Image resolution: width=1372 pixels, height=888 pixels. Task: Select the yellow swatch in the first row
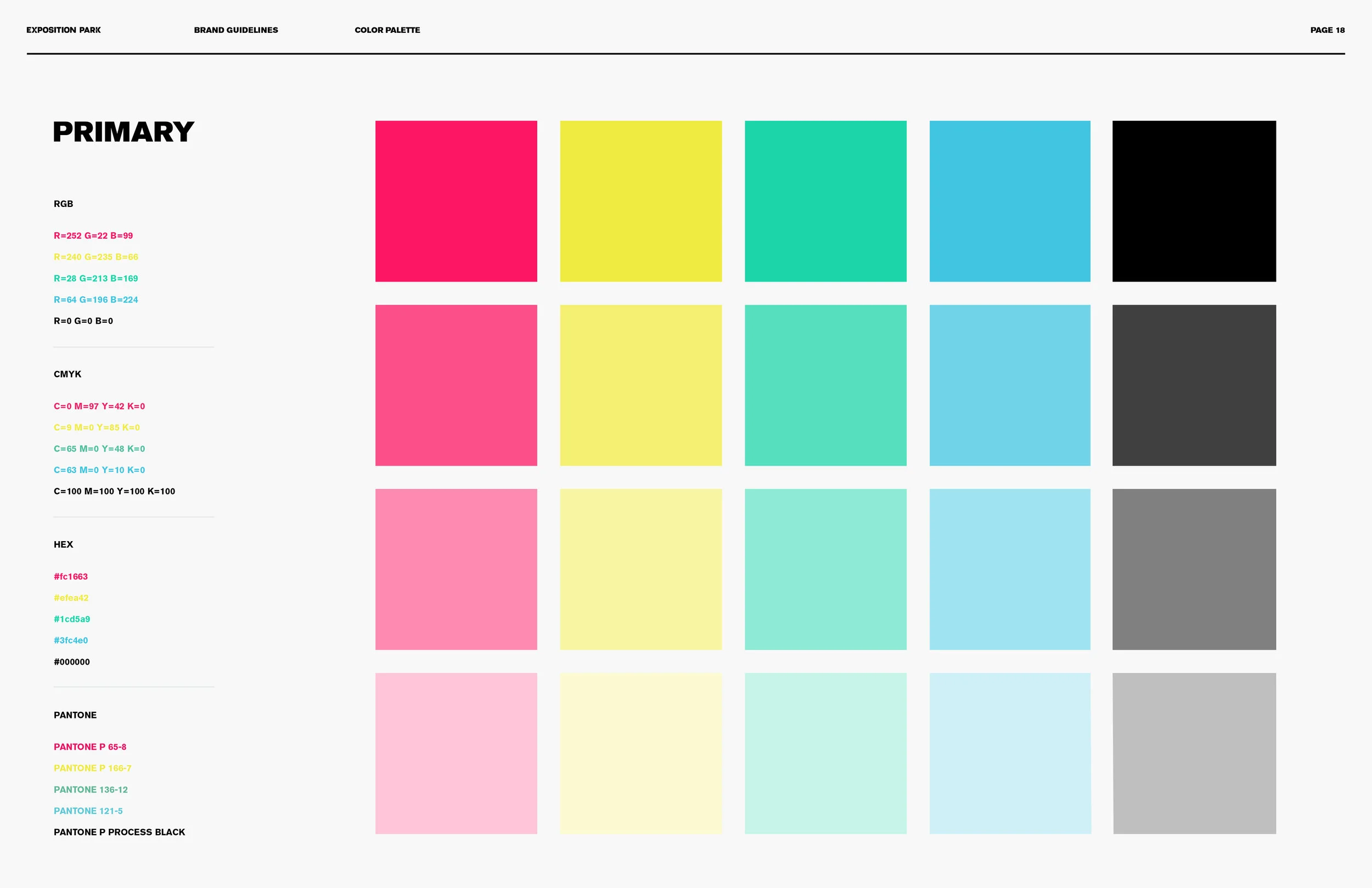[x=640, y=201]
